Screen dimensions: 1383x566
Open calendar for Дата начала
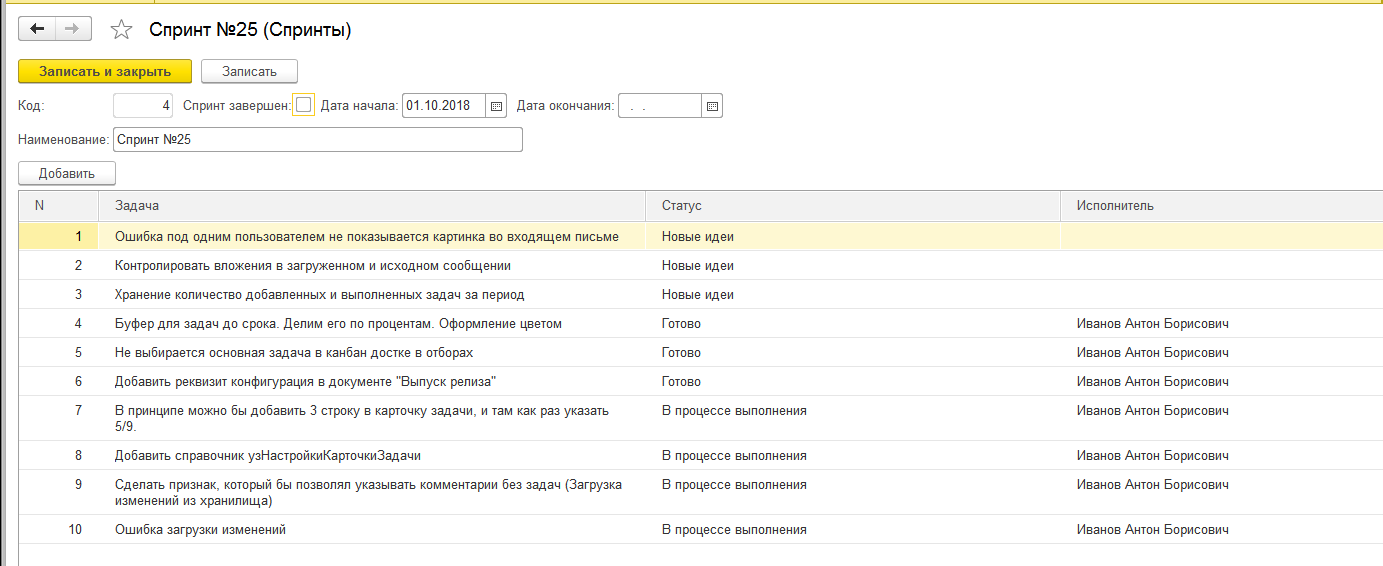[x=497, y=105]
